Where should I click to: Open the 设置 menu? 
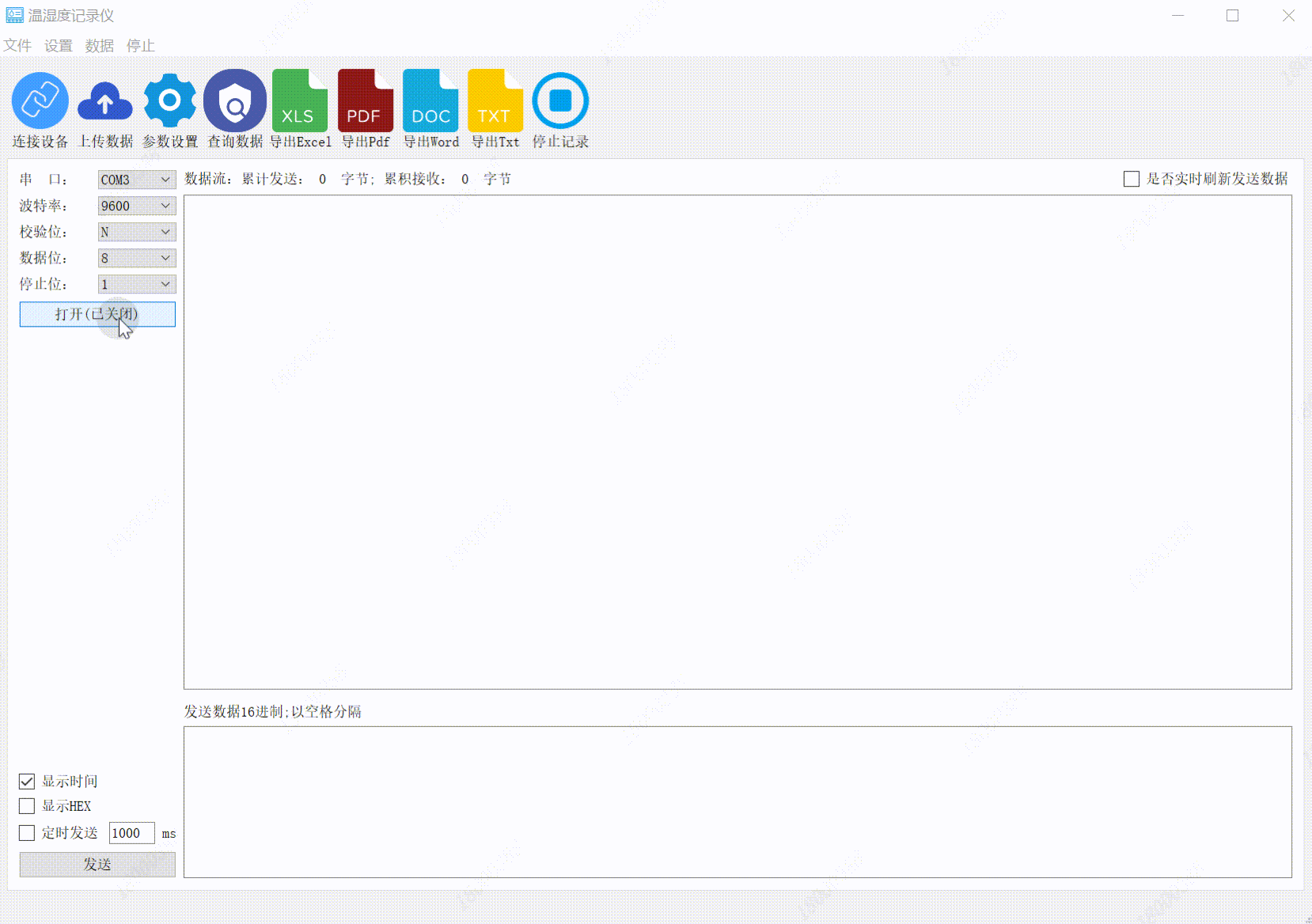59,46
